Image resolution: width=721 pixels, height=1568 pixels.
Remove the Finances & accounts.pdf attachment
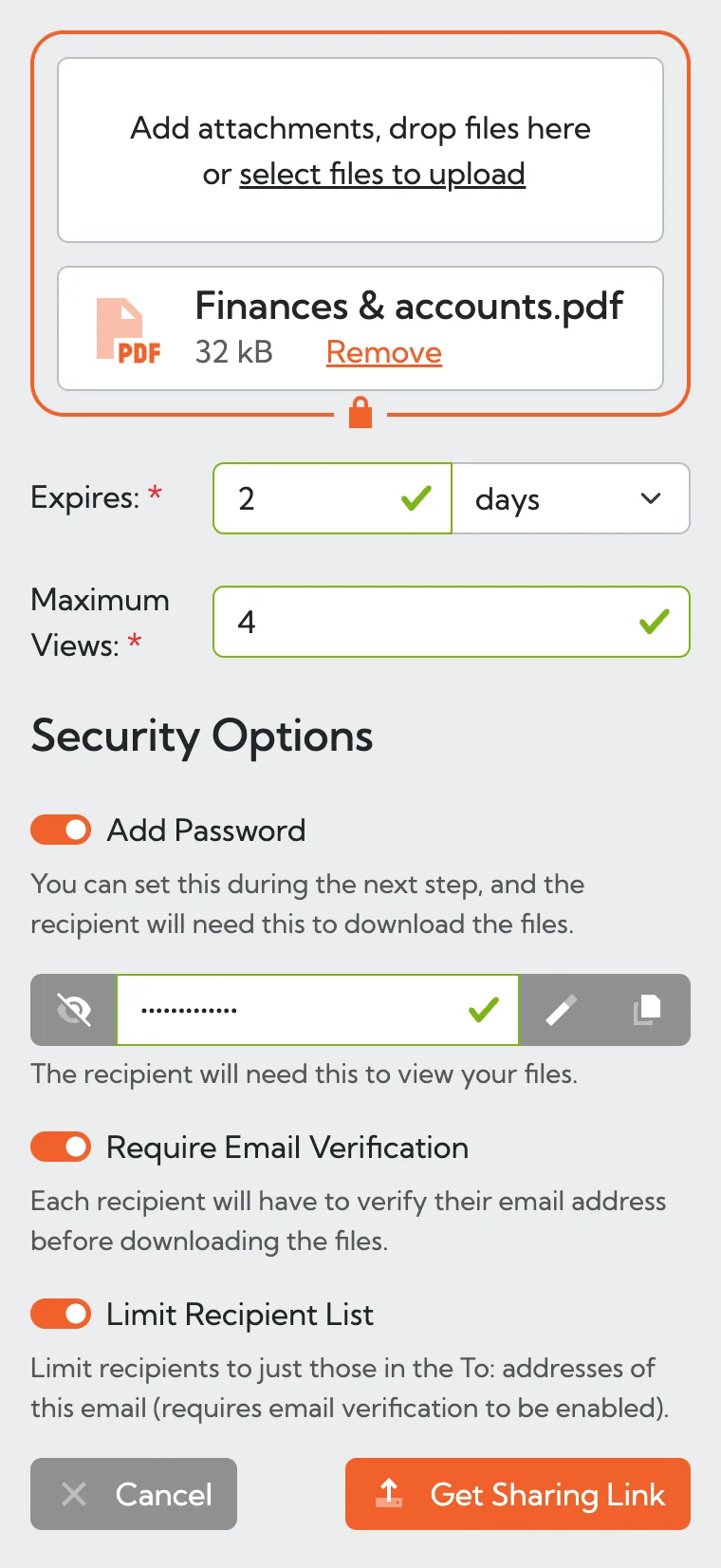pos(383,352)
